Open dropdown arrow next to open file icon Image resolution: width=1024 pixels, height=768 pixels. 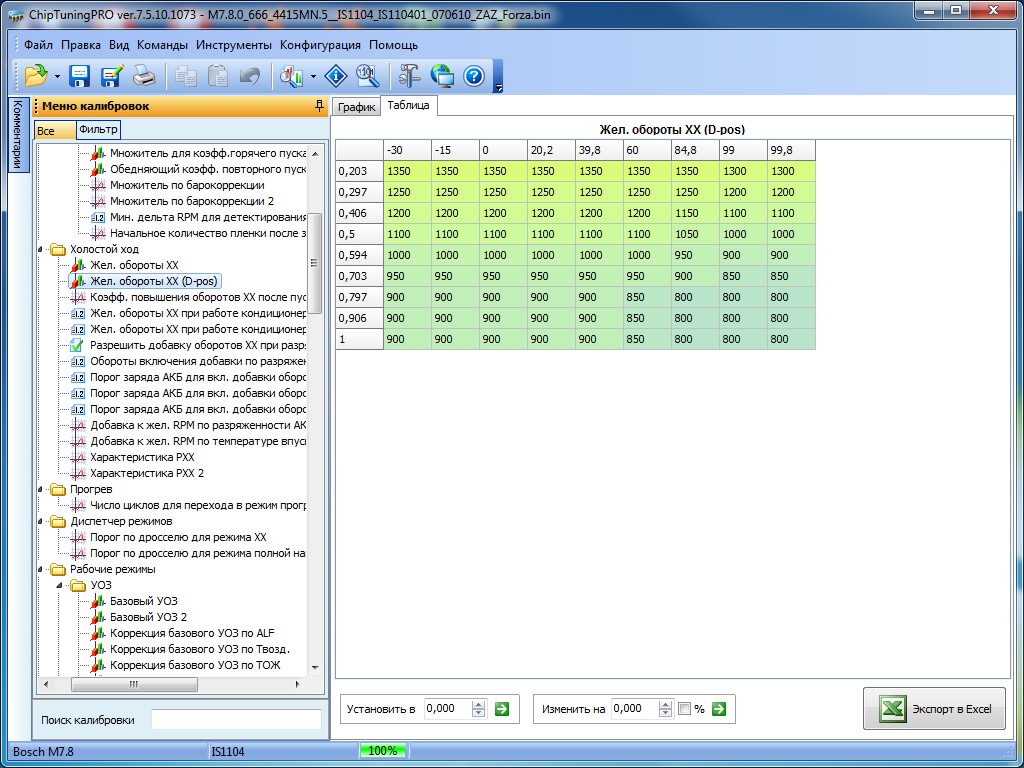58,76
